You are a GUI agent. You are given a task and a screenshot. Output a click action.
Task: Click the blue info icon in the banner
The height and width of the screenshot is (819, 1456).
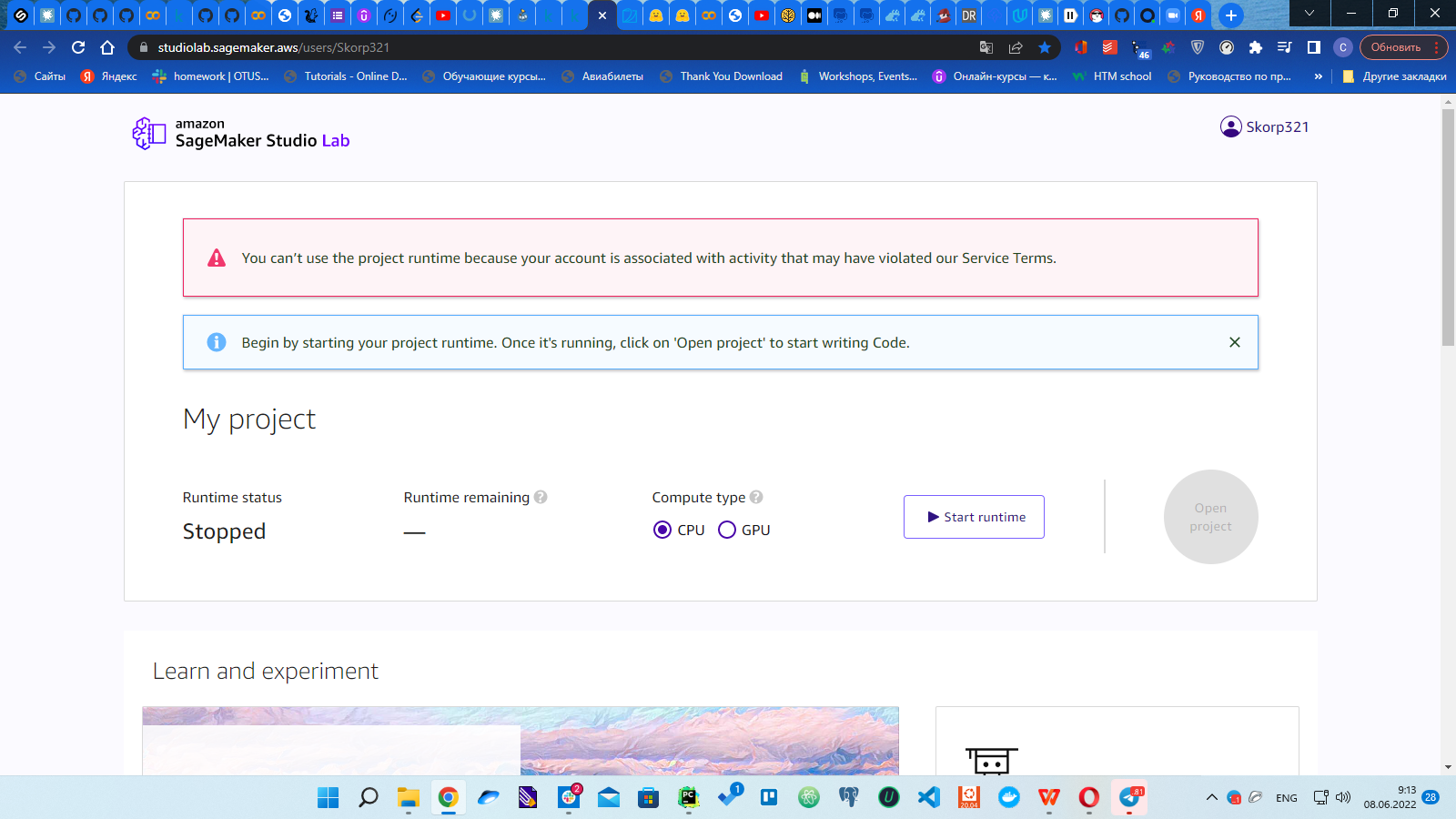[217, 342]
